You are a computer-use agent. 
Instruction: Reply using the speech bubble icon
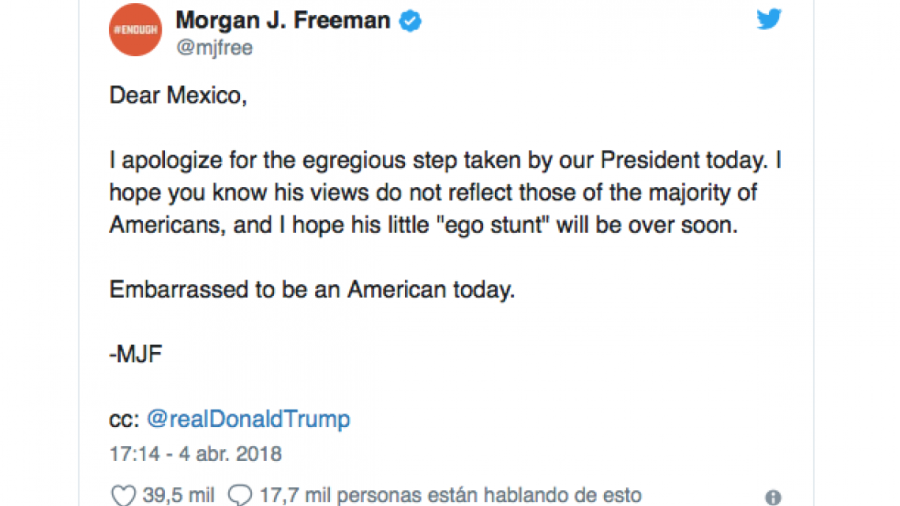[x=240, y=495]
